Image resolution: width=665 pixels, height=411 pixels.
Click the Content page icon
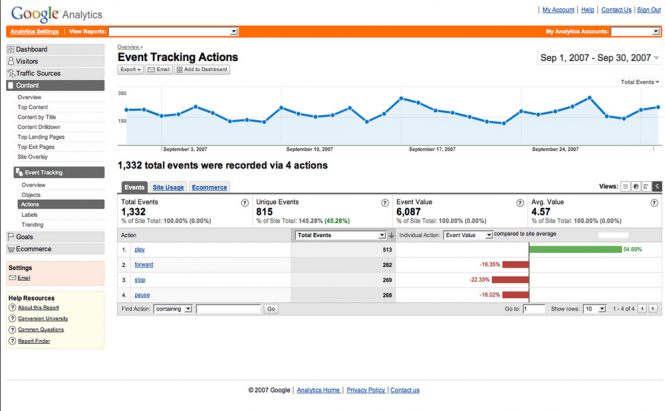click(x=11, y=85)
